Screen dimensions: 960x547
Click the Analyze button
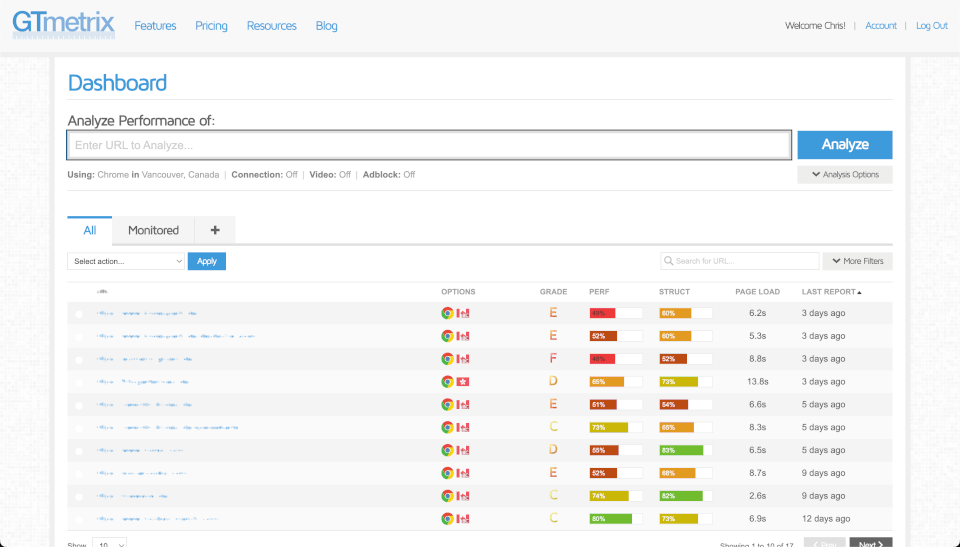(845, 145)
